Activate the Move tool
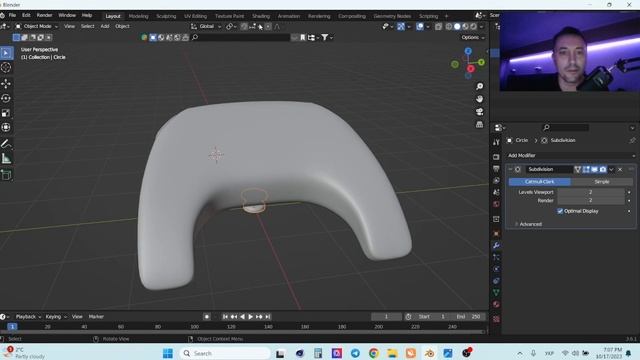640x360 pixels. pyautogui.click(x=6, y=84)
